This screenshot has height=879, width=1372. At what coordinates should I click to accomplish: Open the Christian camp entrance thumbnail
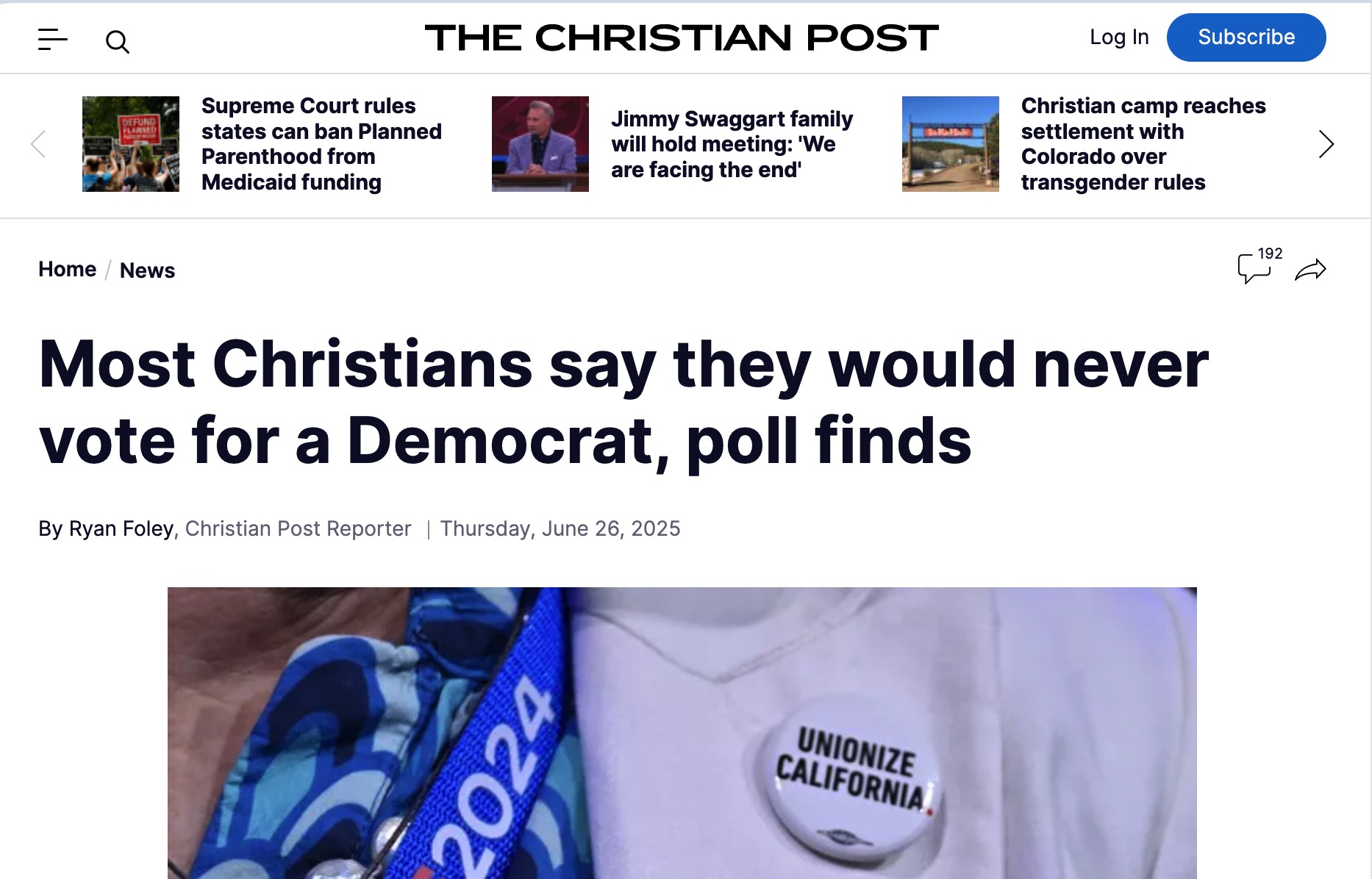pyautogui.click(x=951, y=144)
